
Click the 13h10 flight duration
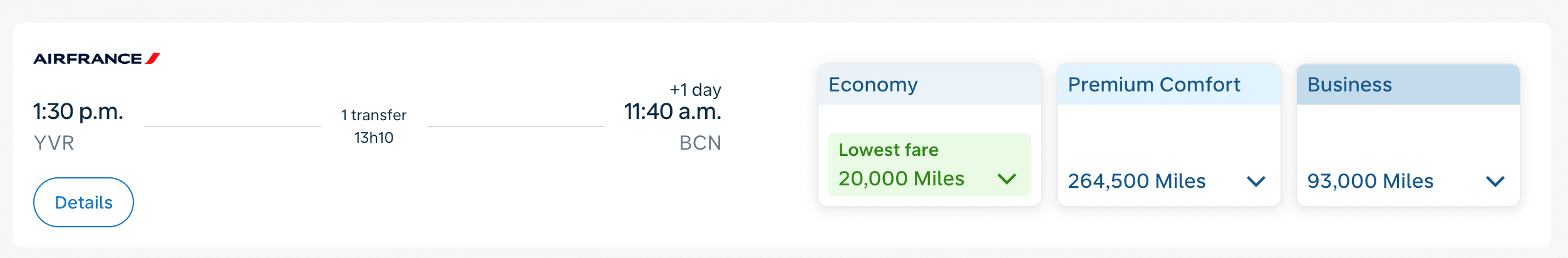point(374,138)
